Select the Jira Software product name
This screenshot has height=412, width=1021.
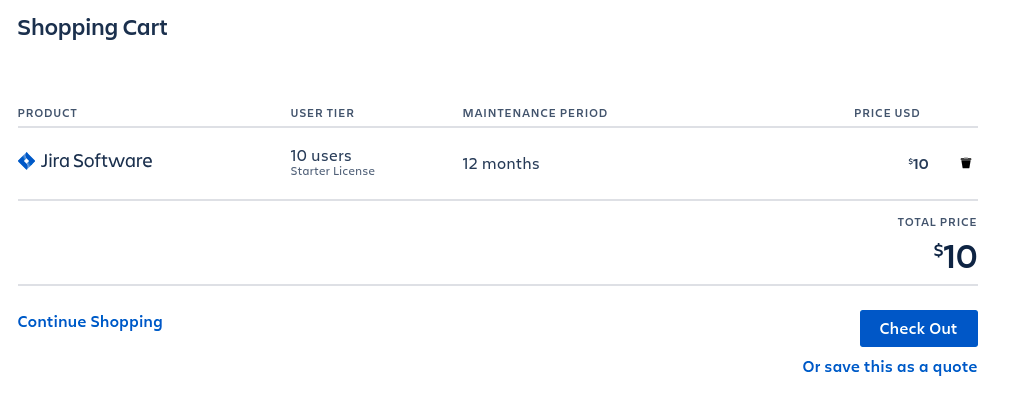pos(96,161)
